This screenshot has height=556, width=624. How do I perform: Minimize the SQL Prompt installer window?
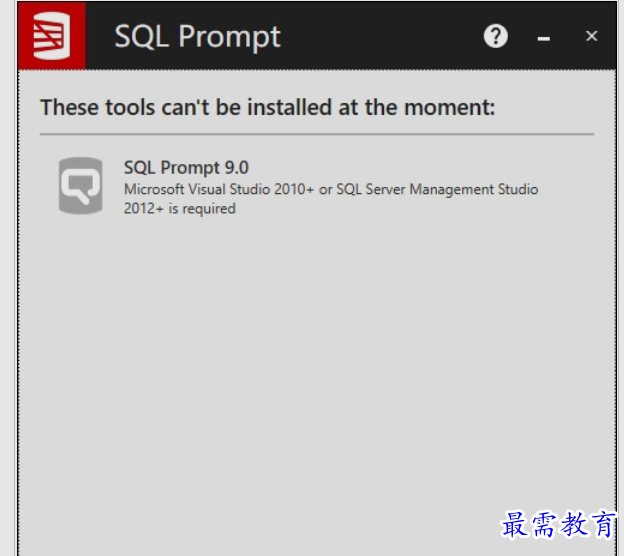click(544, 38)
